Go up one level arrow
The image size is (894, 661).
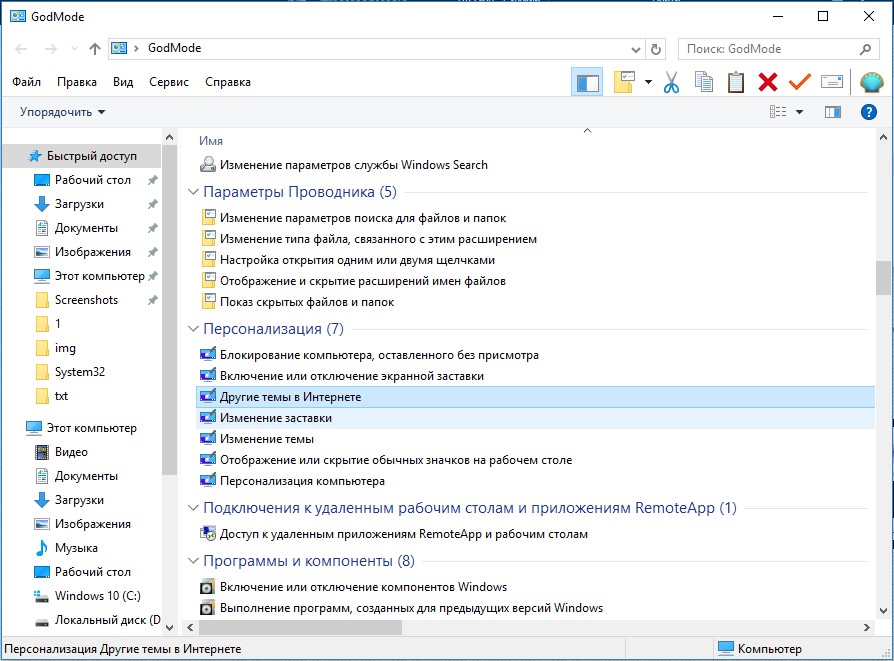point(95,49)
